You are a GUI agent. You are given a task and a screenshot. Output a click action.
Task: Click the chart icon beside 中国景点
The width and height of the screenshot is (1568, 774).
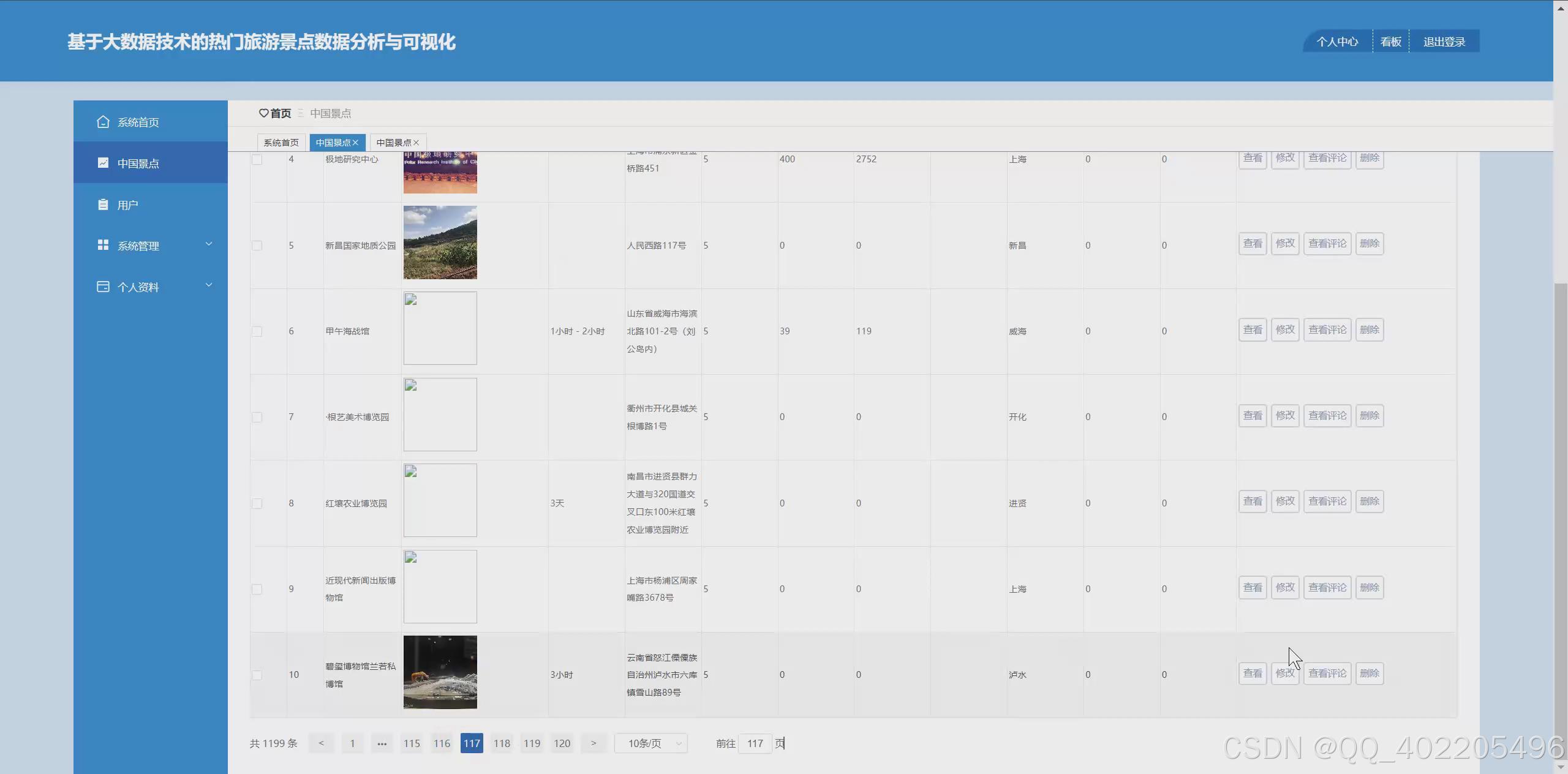[x=103, y=163]
